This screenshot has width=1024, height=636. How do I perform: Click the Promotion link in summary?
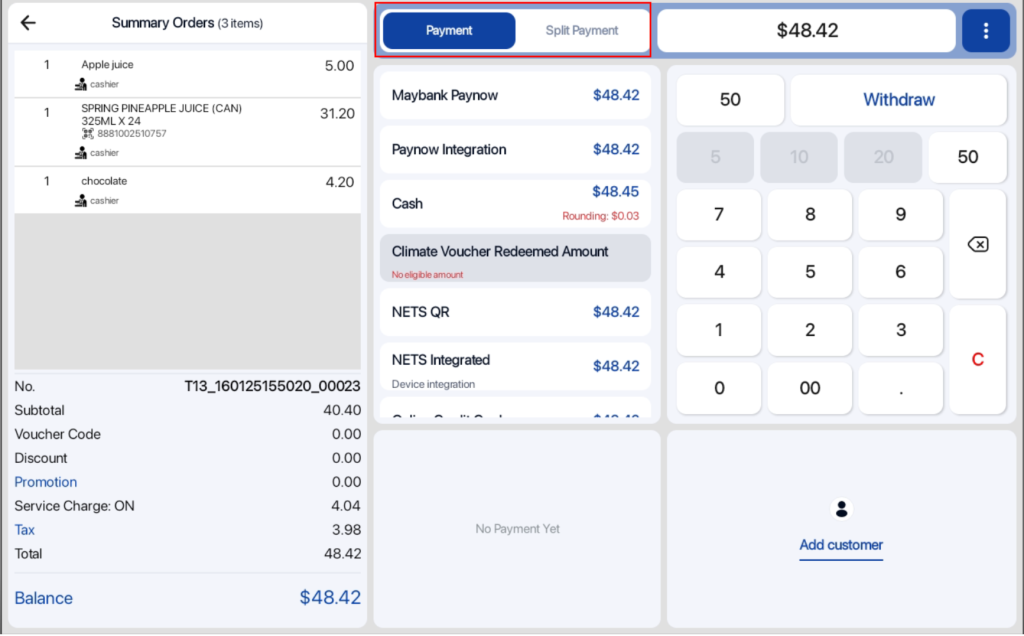[46, 482]
